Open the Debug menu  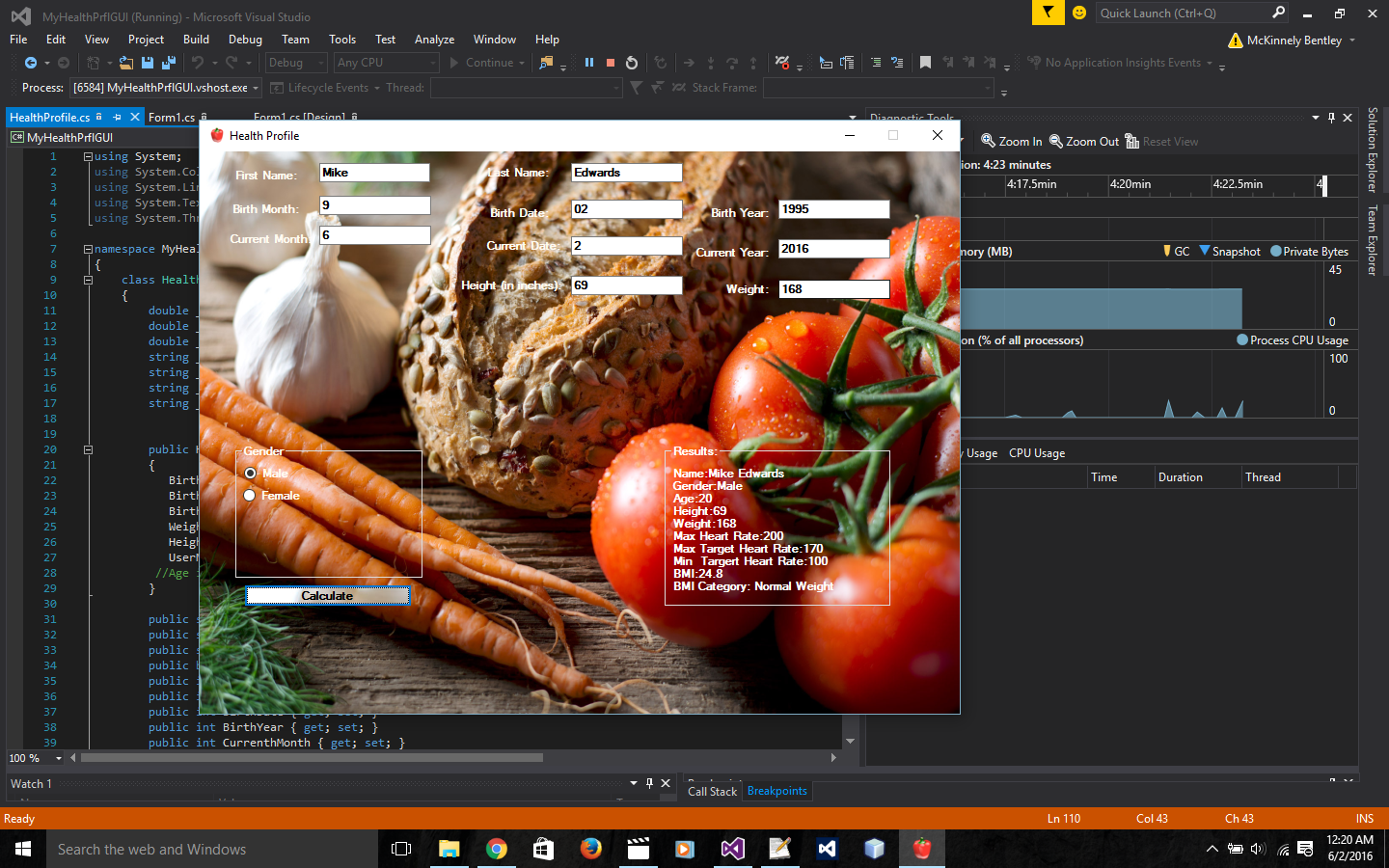click(245, 40)
